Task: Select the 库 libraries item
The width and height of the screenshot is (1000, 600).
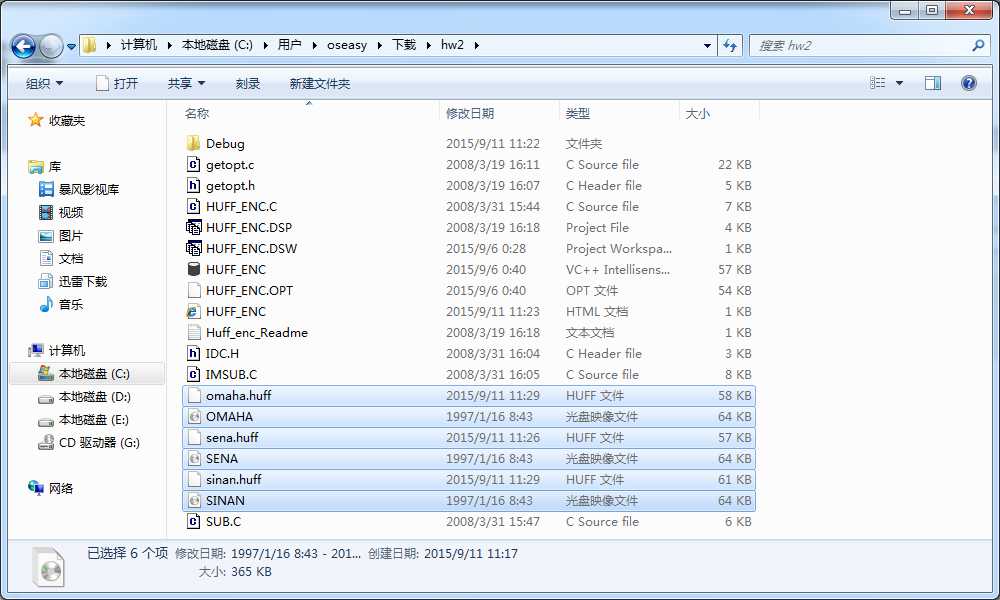Action: click(x=45, y=166)
